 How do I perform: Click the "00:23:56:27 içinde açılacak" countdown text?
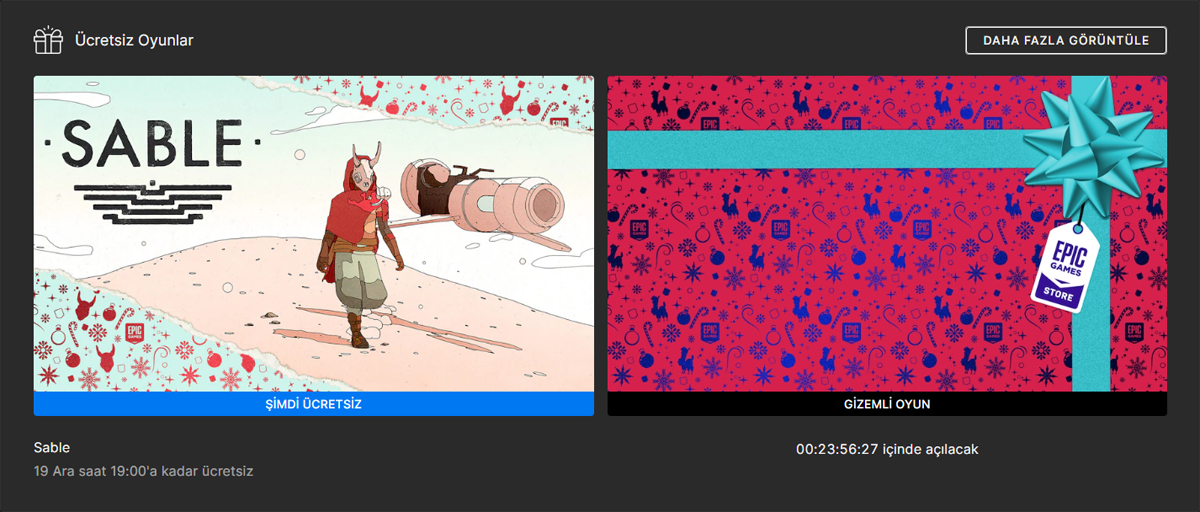[x=887, y=449]
